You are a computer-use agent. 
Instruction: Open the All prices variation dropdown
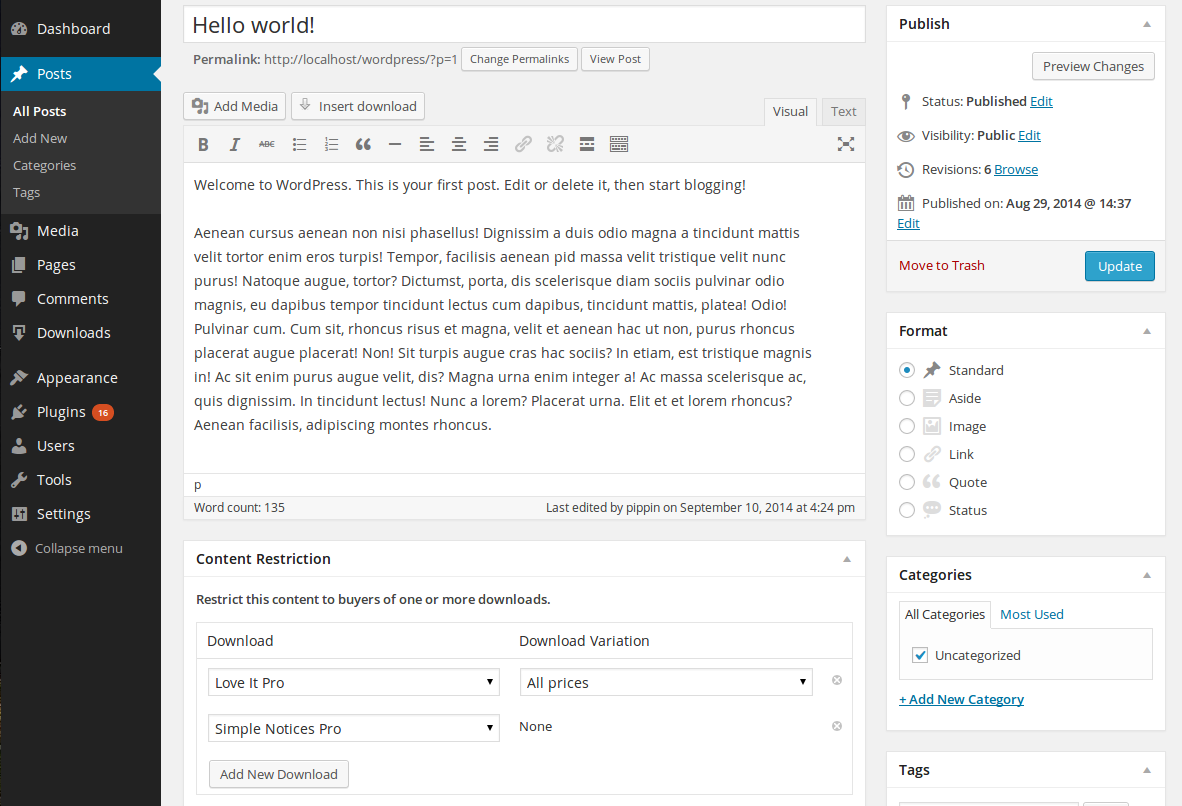(x=666, y=683)
